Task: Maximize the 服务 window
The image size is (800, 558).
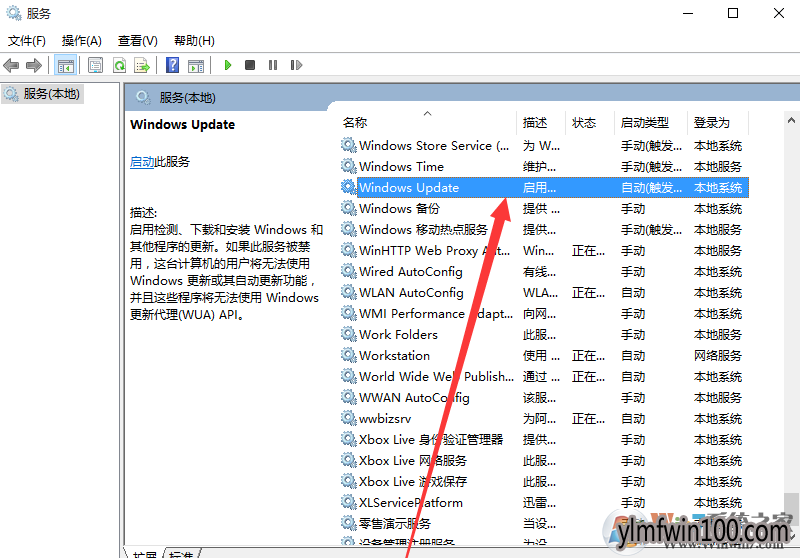Action: (733, 13)
